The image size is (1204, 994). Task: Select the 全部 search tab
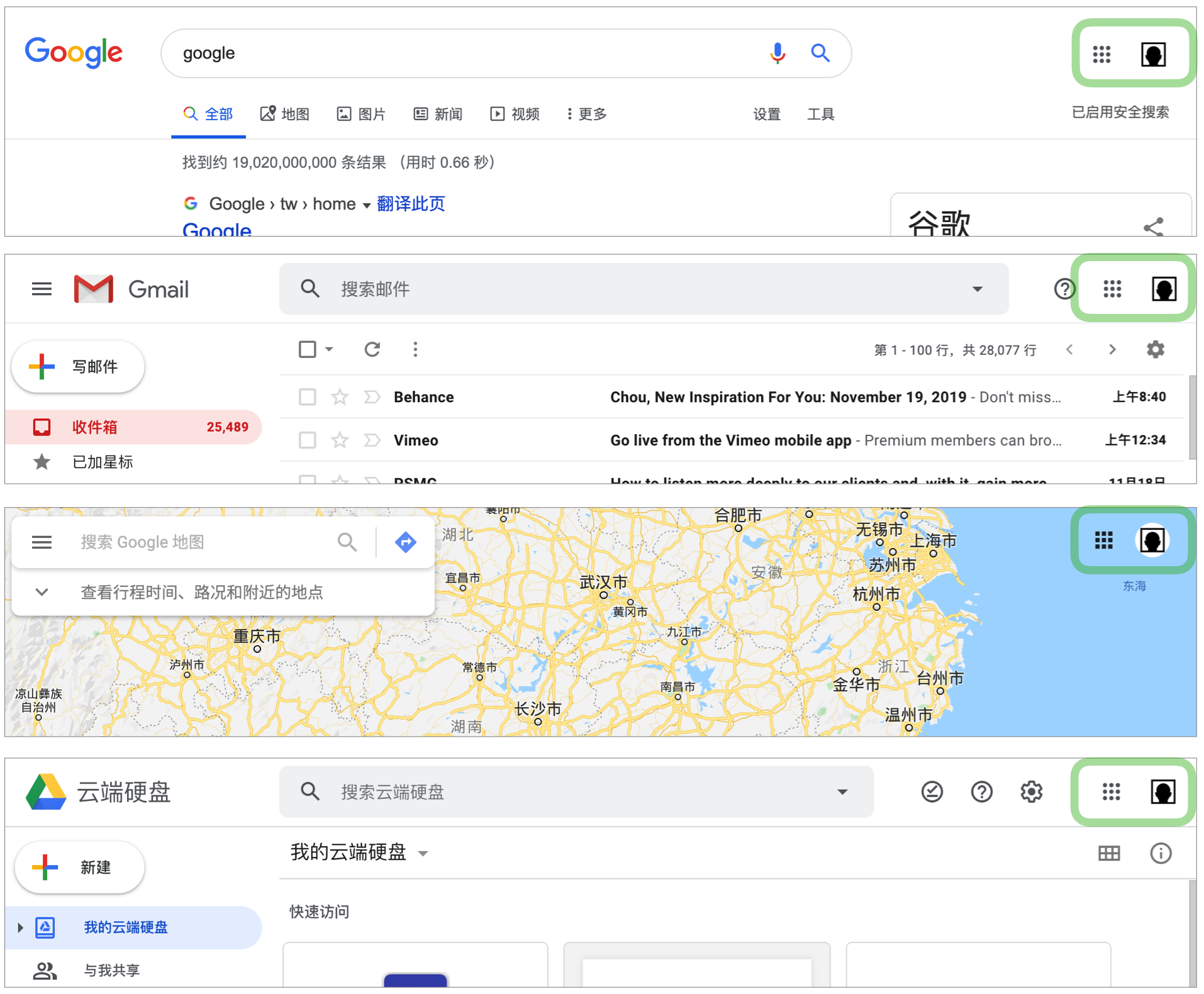click(208, 114)
